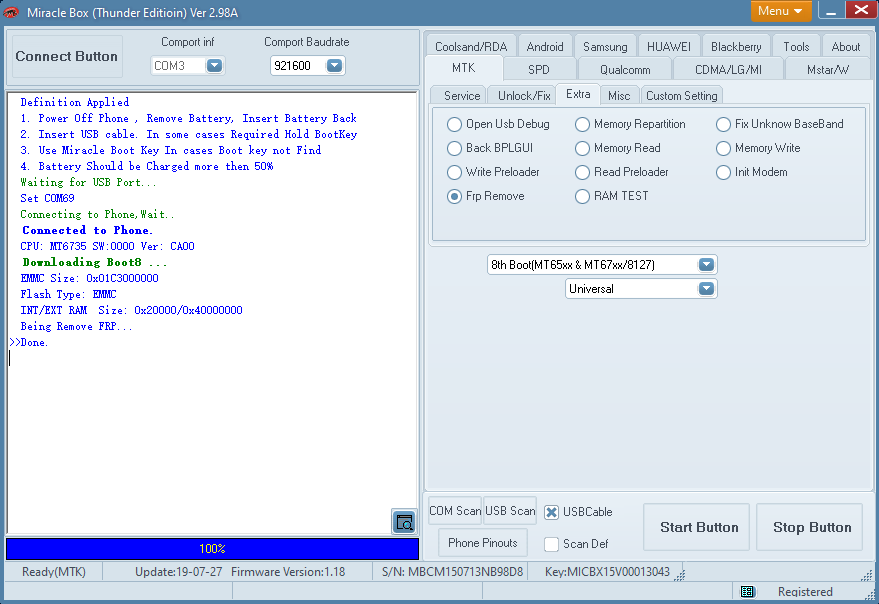Click the S/N serial number status entry
Image resolution: width=879 pixels, height=604 pixels.
pos(452,572)
